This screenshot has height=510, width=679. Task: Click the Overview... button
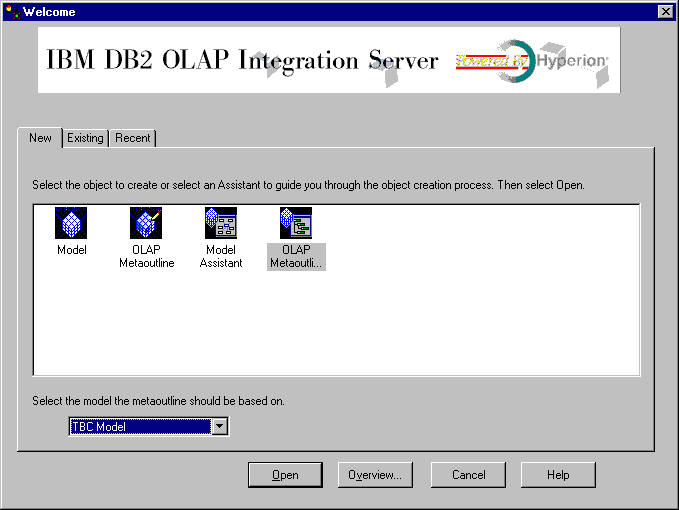click(375, 475)
